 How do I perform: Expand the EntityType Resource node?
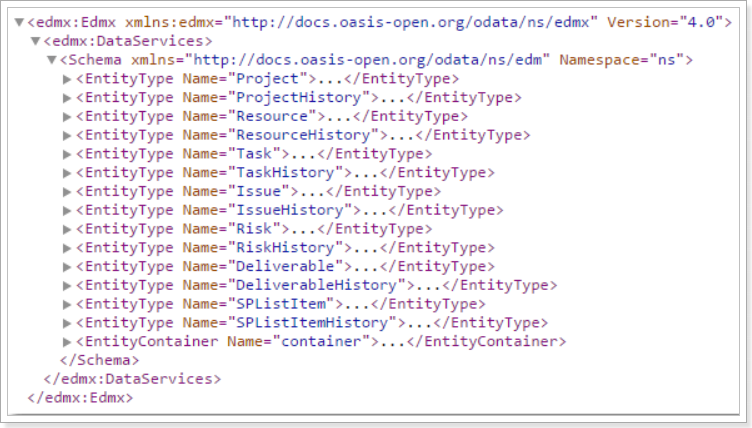click(67, 117)
